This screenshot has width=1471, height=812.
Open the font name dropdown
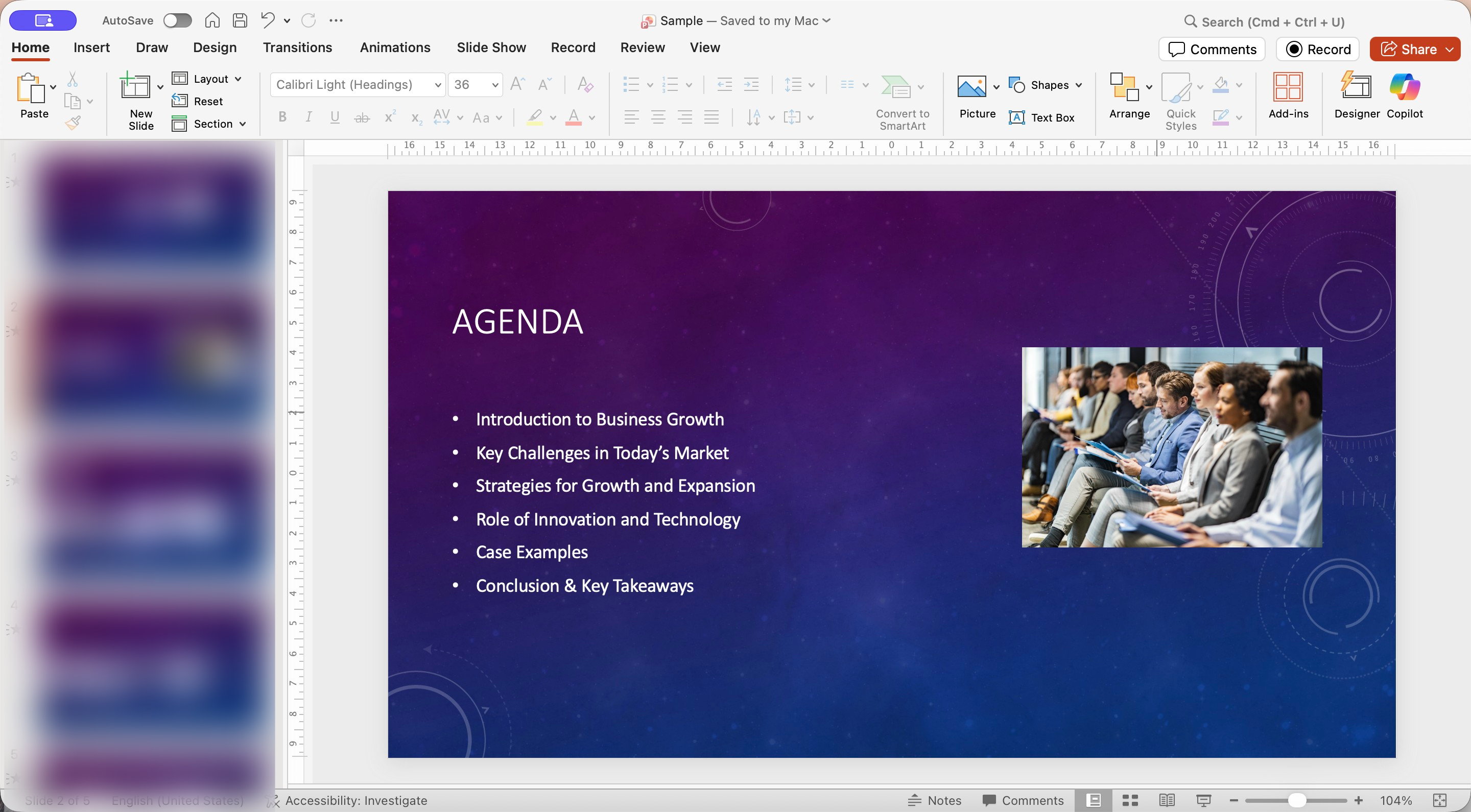[437, 85]
